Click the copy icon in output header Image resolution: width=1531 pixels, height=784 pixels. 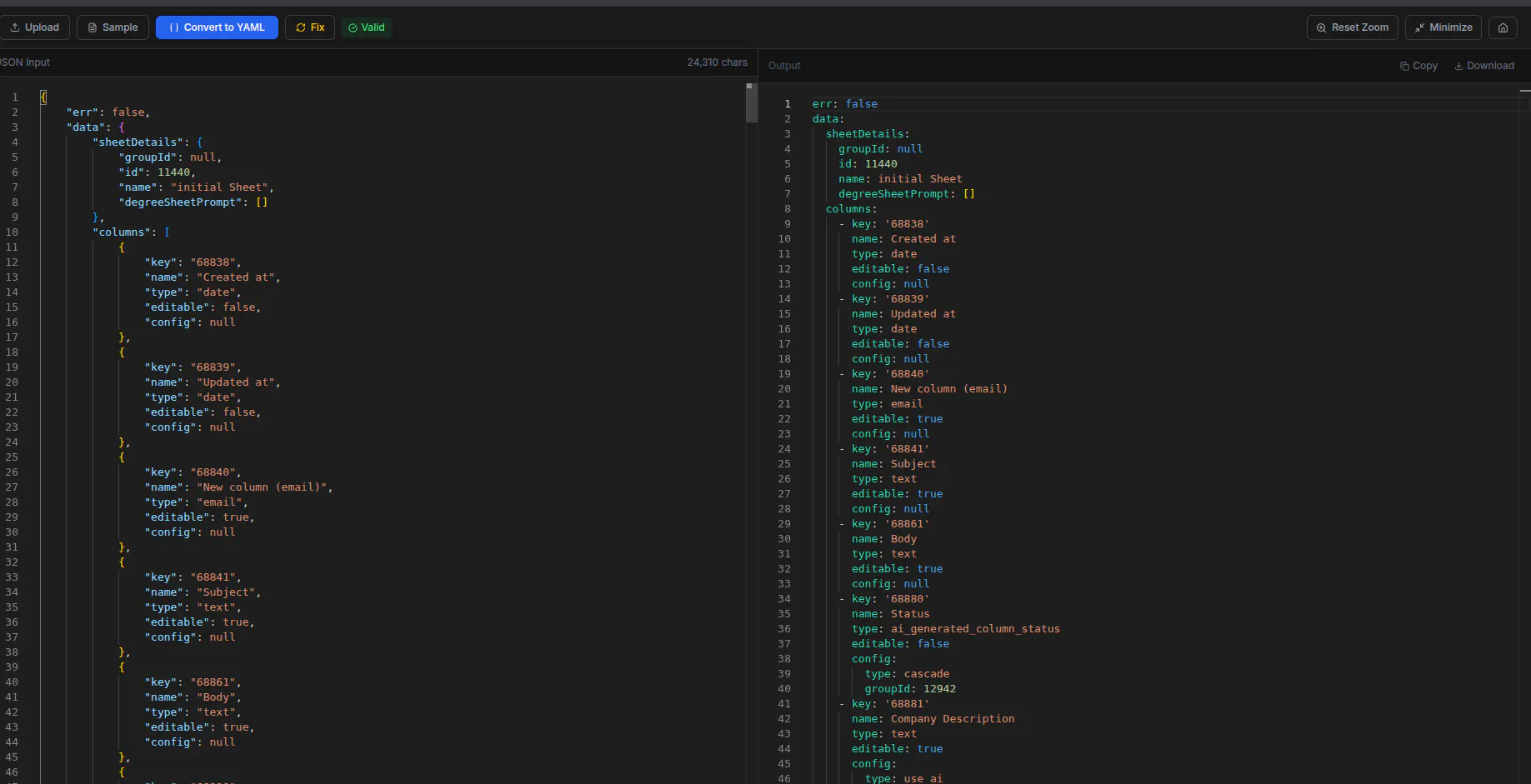[1404, 66]
